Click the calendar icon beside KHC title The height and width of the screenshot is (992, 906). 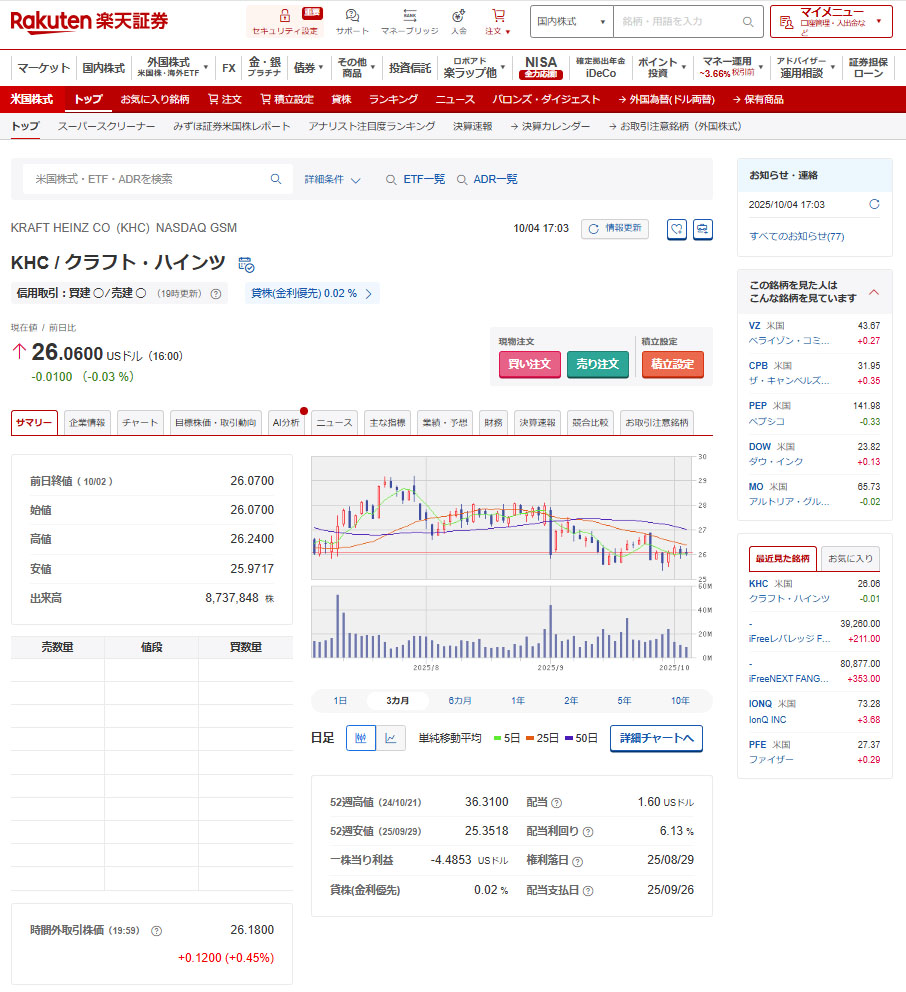click(x=246, y=264)
